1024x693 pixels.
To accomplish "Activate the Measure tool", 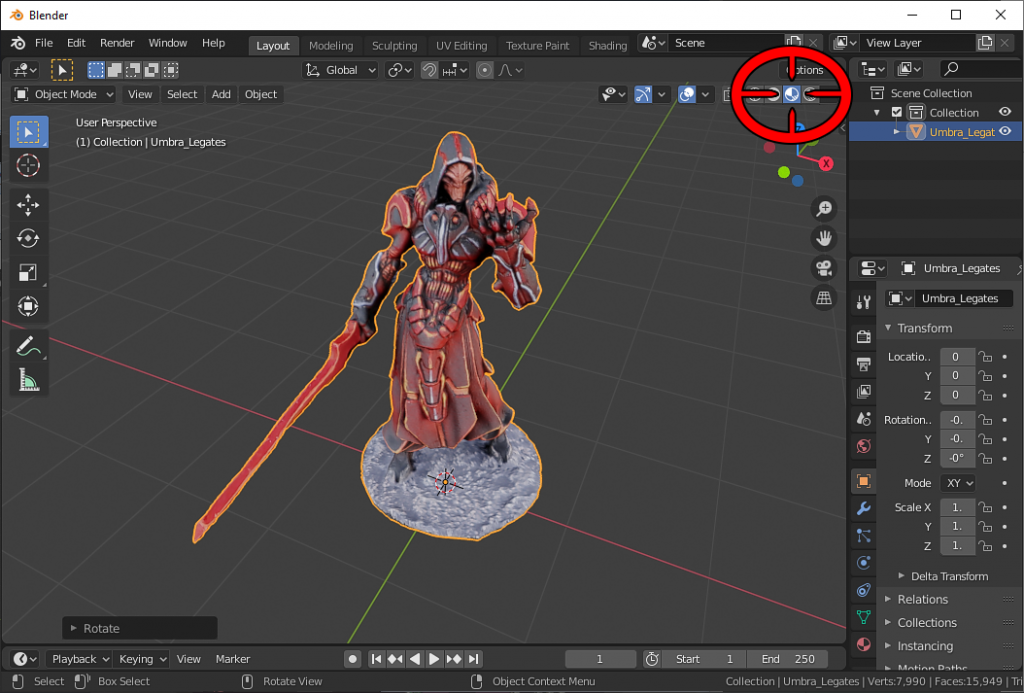I will (x=28, y=379).
